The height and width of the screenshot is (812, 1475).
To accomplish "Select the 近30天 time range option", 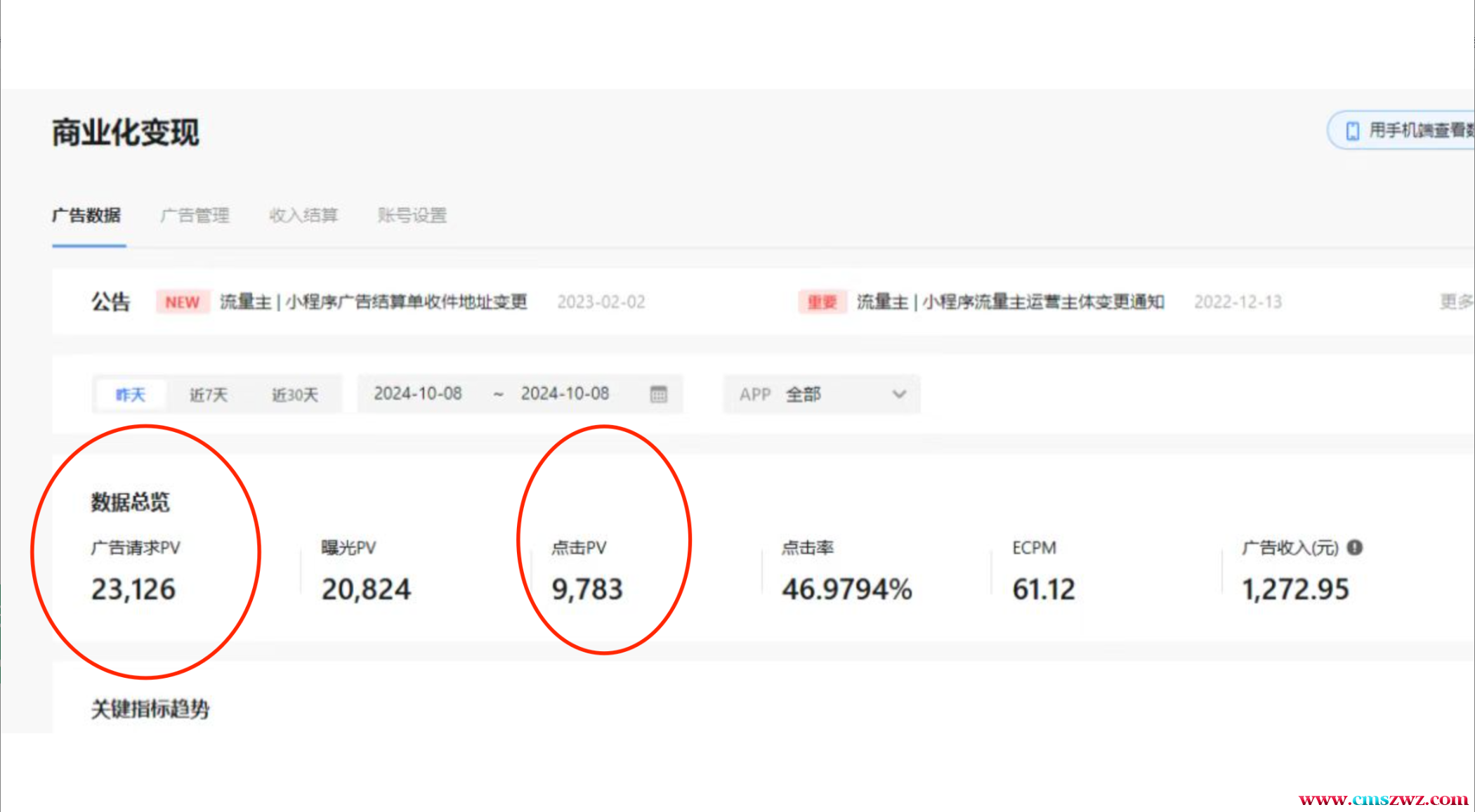I will pyautogui.click(x=295, y=394).
